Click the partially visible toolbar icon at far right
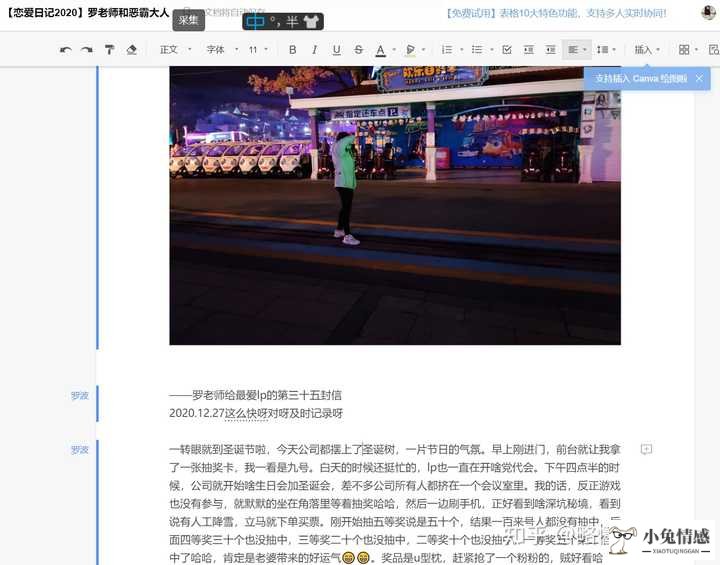This screenshot has width=720, height=565. tap(714, 50)
